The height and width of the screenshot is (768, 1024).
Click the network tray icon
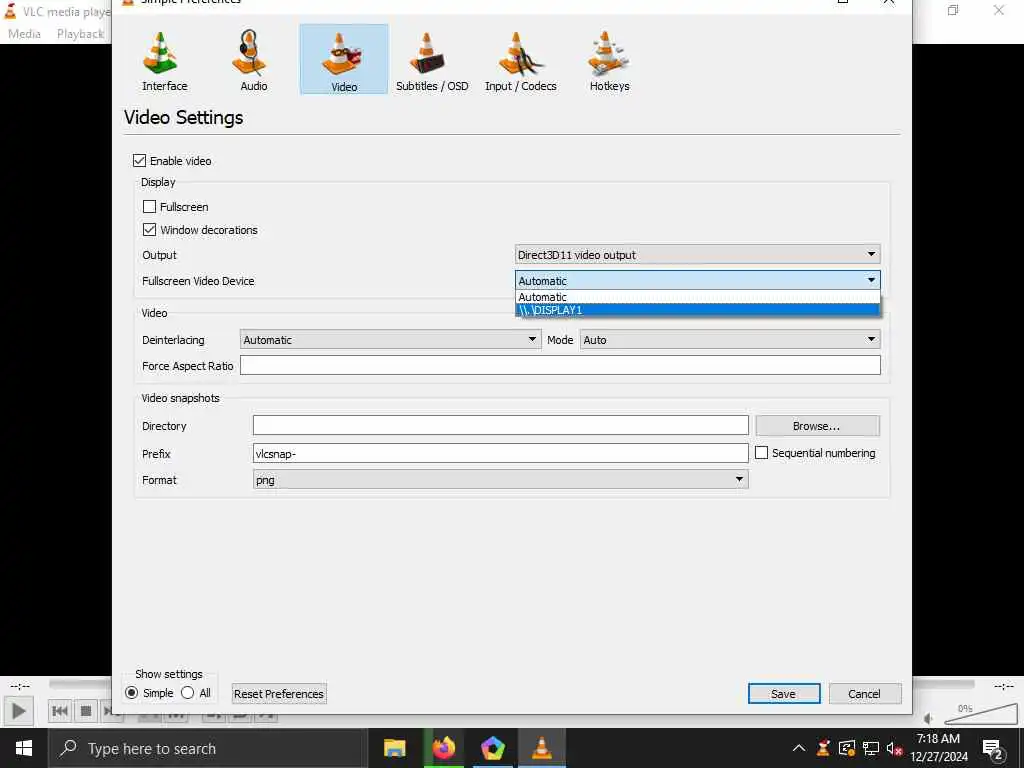click(x=871, y=748)
